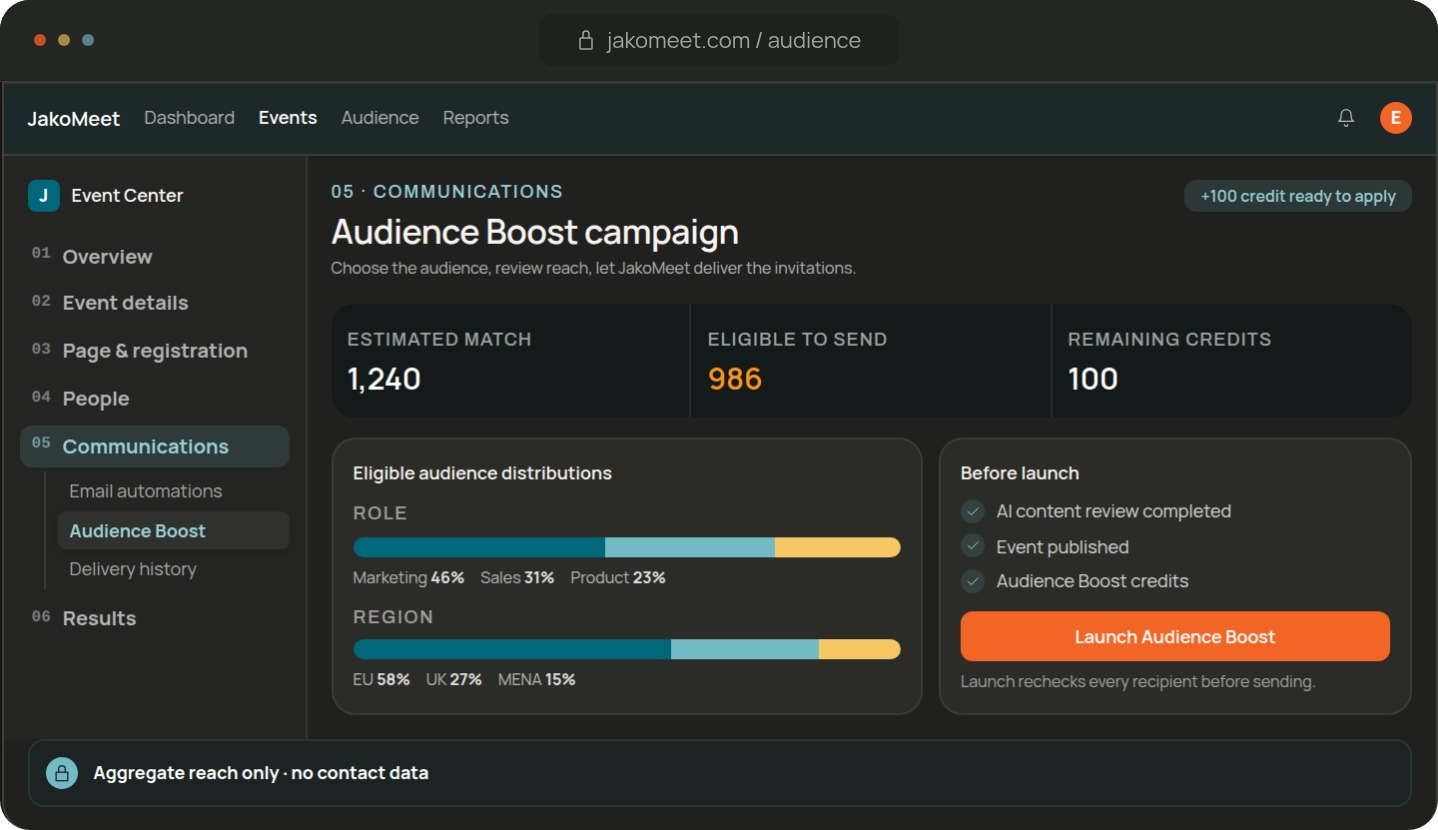The width and height of the screenshot is (1438, 830).
Task: Click the Sales segment of the Role bar
Action: click(690, 547)
